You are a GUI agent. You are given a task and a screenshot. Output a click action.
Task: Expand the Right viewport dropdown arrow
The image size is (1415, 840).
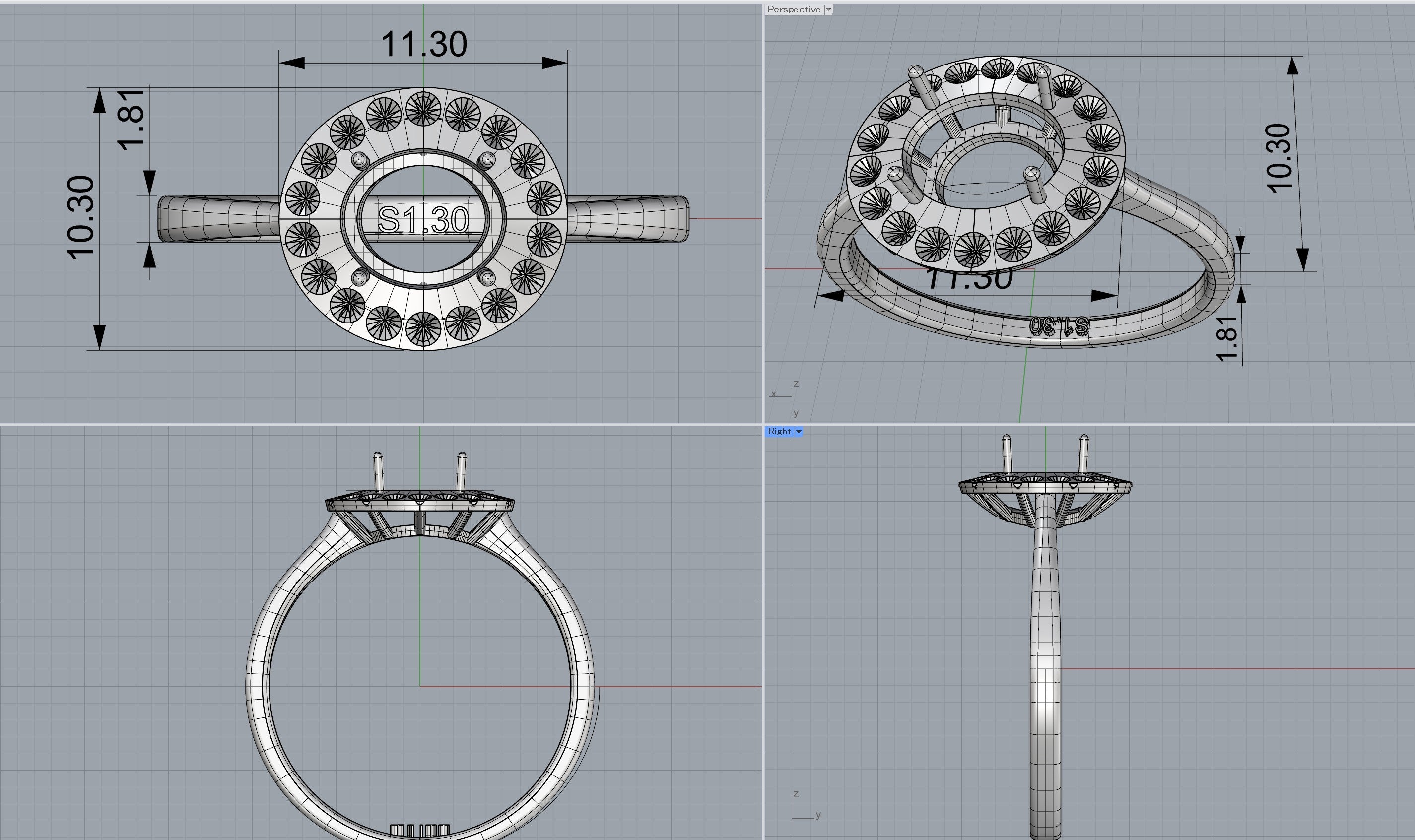tap(799, 431)
